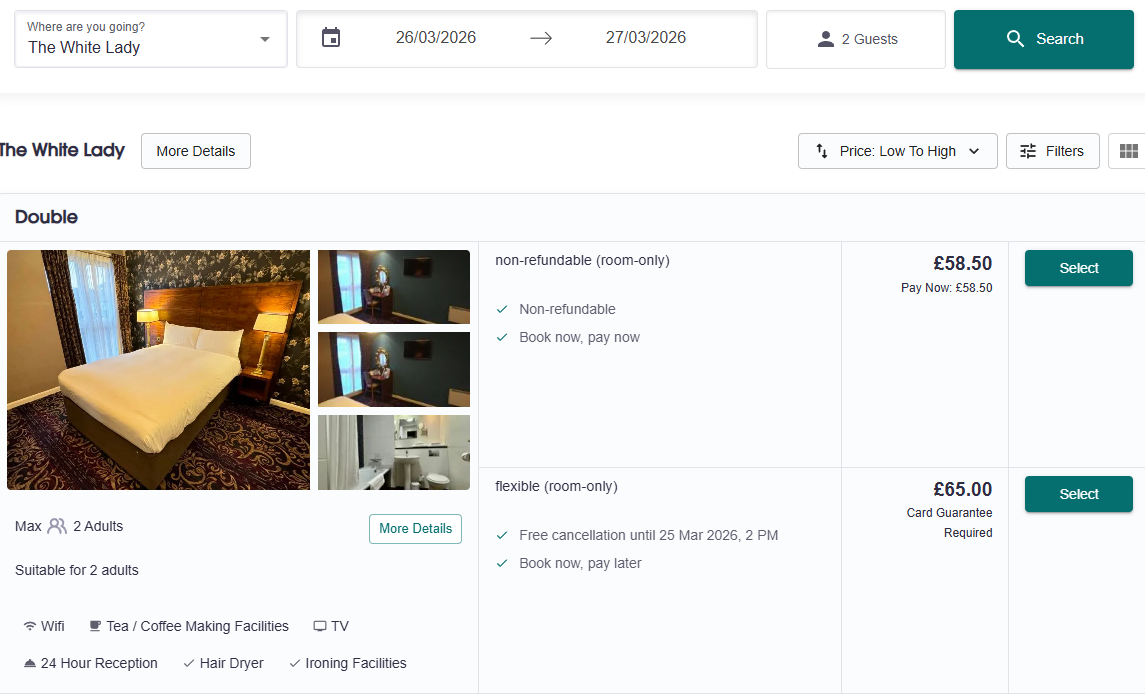Screen dimensions: 1145x694
Task: Open the Where are you going dropdown
Action: (x=151, y=39)
